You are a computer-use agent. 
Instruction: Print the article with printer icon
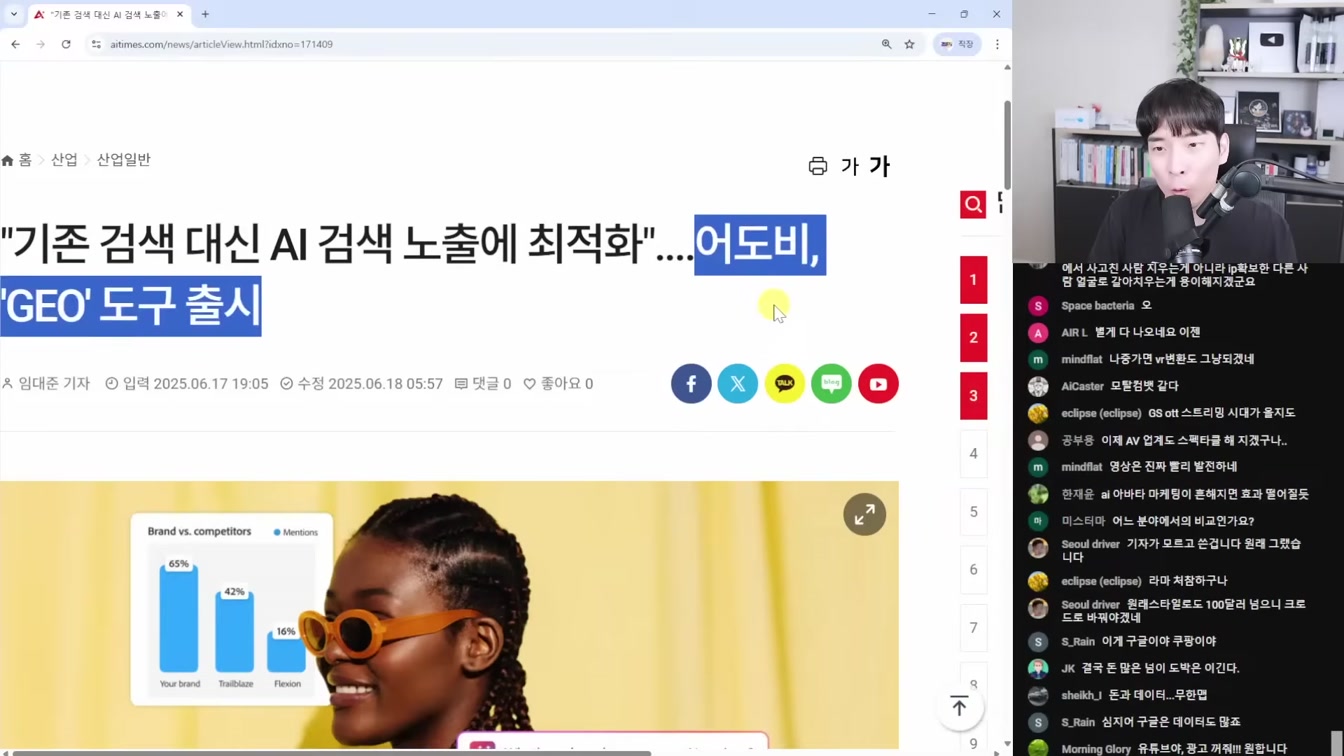pos(818,166)
